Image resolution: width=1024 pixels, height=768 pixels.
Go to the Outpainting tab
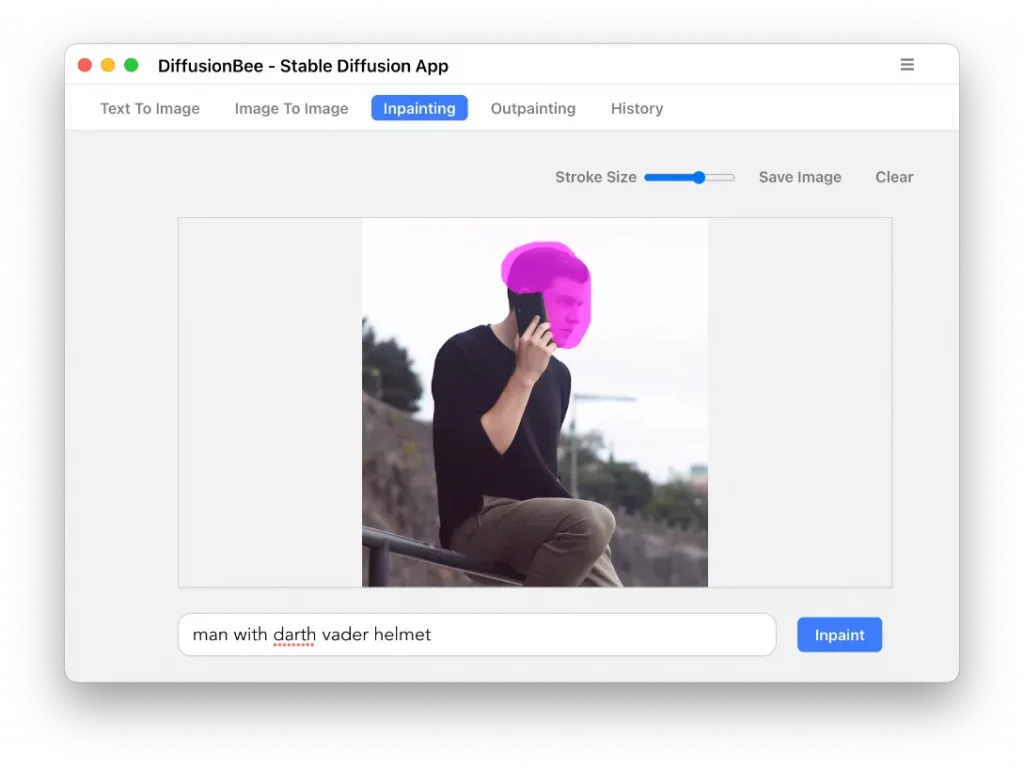533,108
